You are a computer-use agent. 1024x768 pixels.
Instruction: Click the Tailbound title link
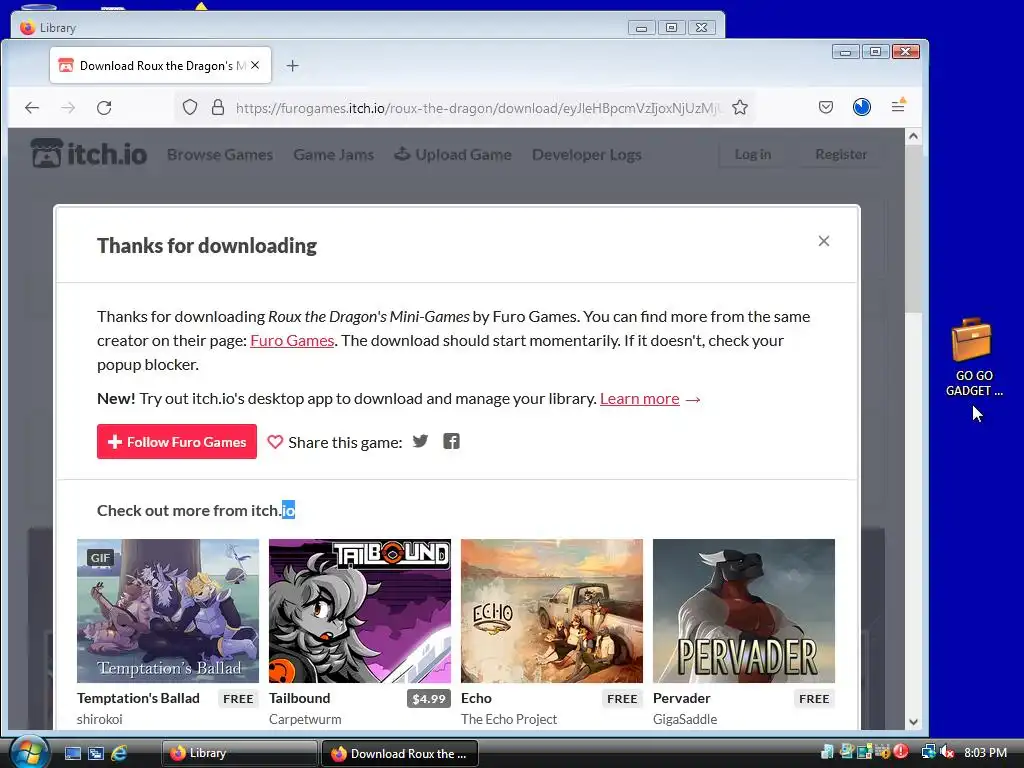coord(299,698)
